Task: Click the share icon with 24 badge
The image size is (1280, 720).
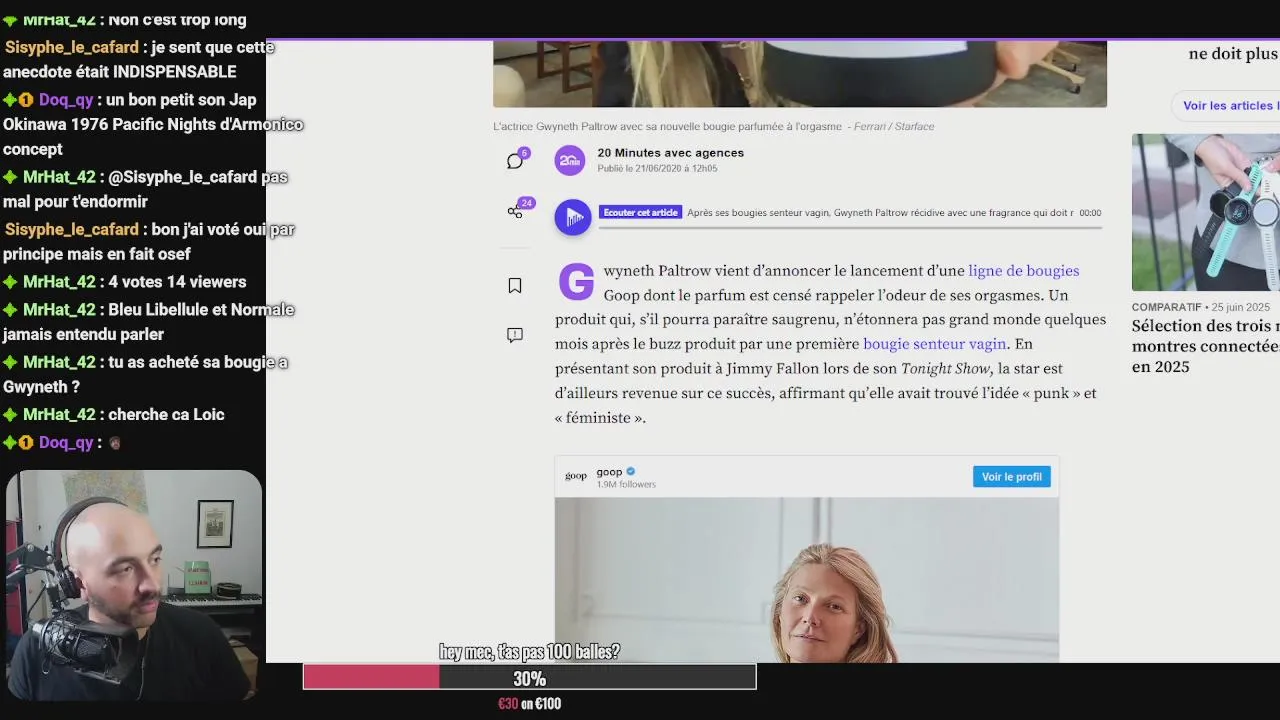Action: pos(515,211)
